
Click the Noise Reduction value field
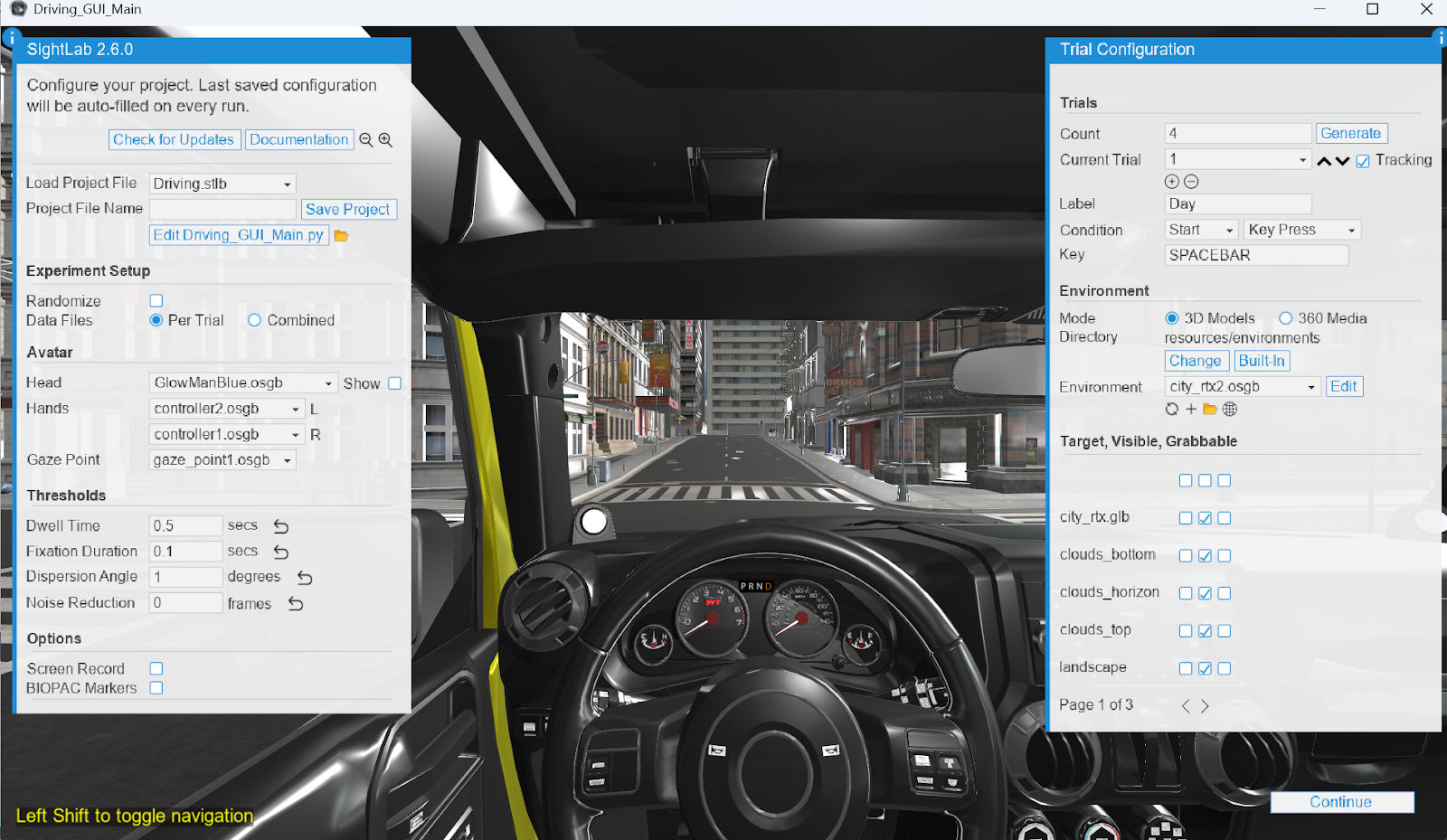tap(185, 603)
